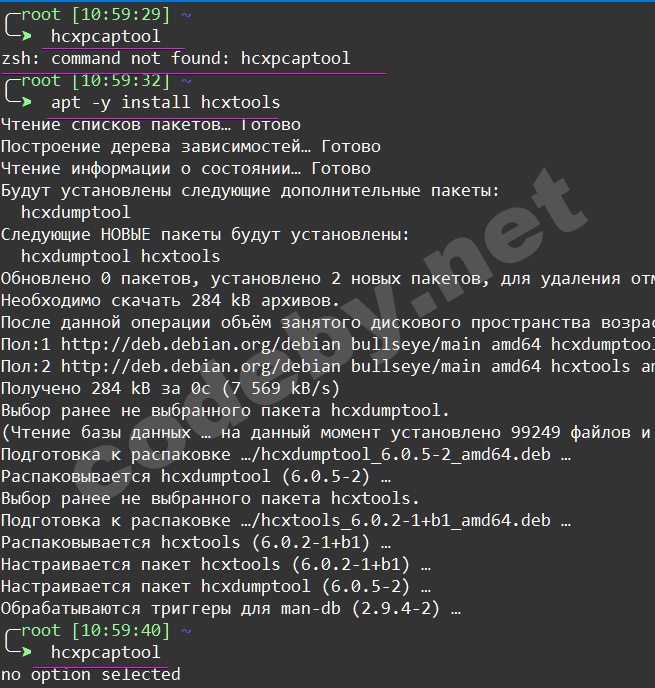Click the "Получено 284 kB" download summary line
655x688 pixels.
(x=170, y=388)
